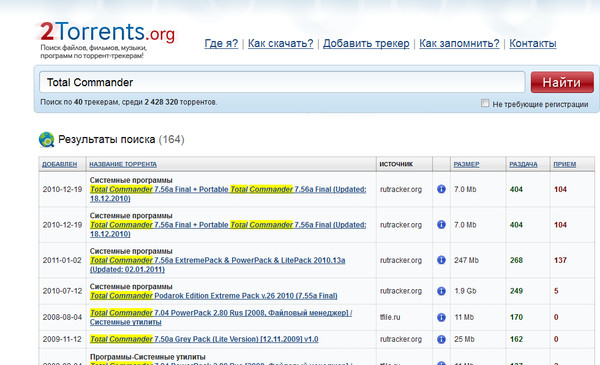Open info icon for Podarok Edition torrent
The width and height of the screenshot is (600, 365).
[x=441, y=291]
